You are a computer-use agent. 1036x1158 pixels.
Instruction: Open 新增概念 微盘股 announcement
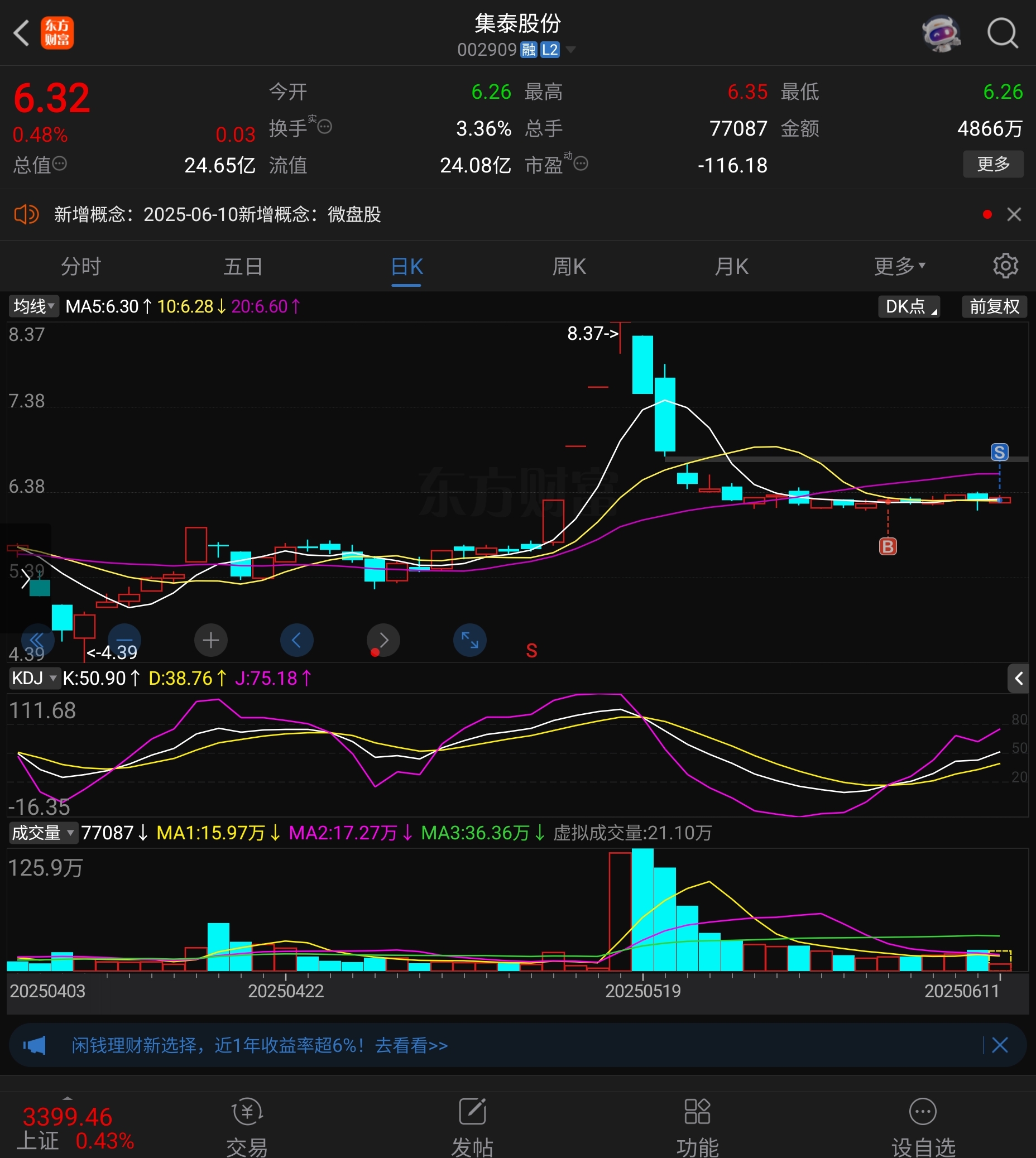tap(218, 214)
